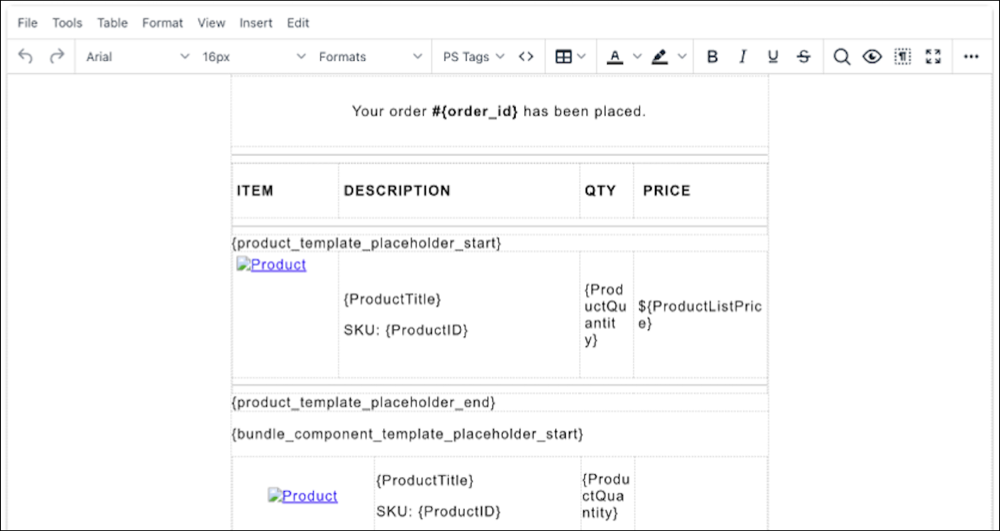Switch editor to fullscreen mode
The image size is (1000, 531).
[933, 57]
